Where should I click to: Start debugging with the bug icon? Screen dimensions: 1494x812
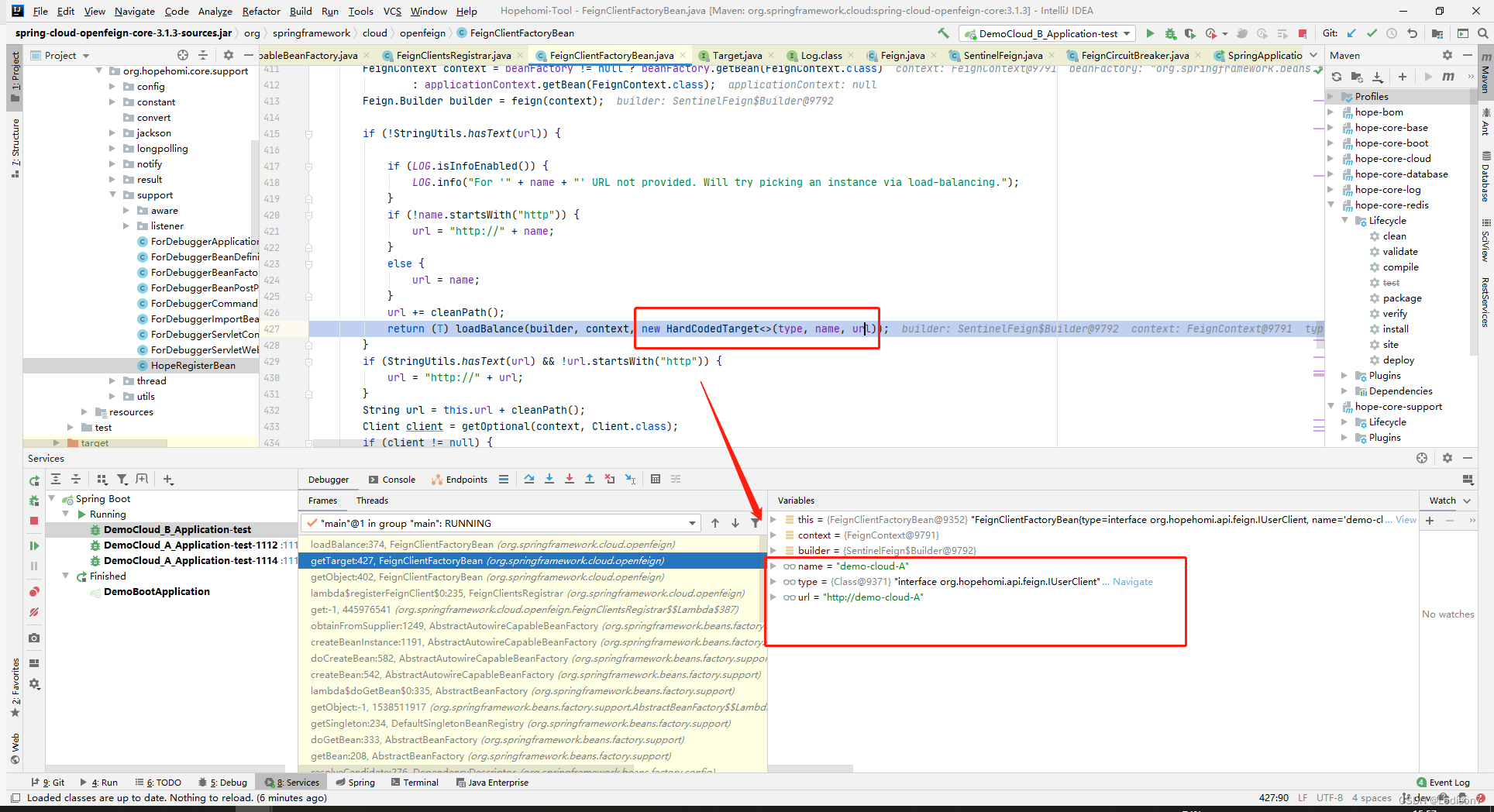point(1170,33)
